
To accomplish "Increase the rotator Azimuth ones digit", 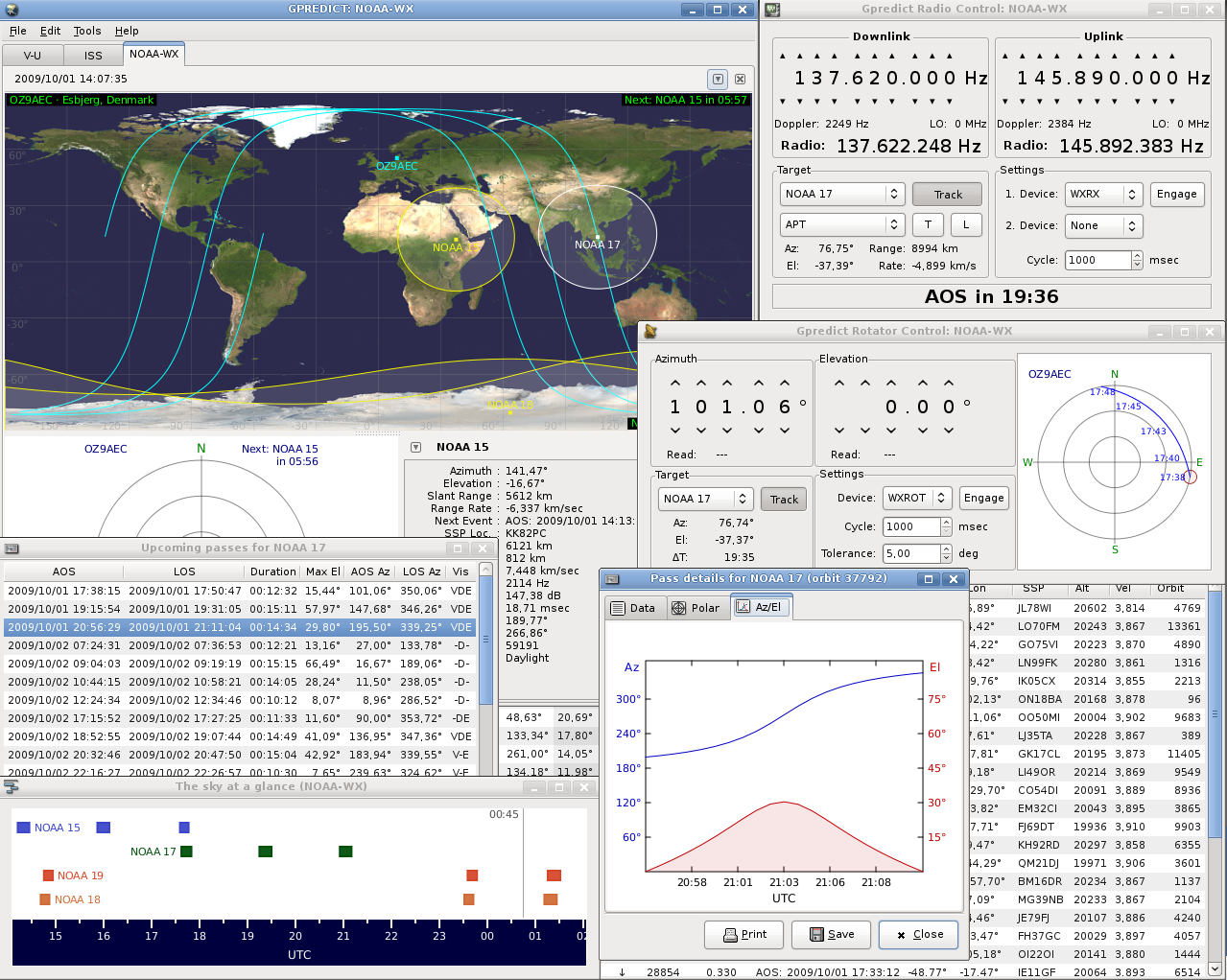I will 727,384.
